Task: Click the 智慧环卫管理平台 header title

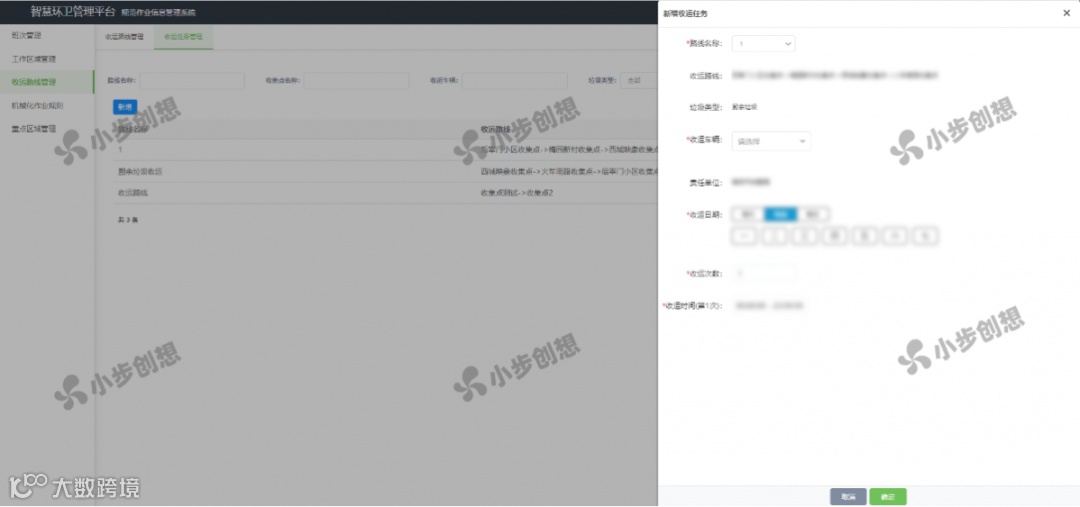Action: click(73, 12)
